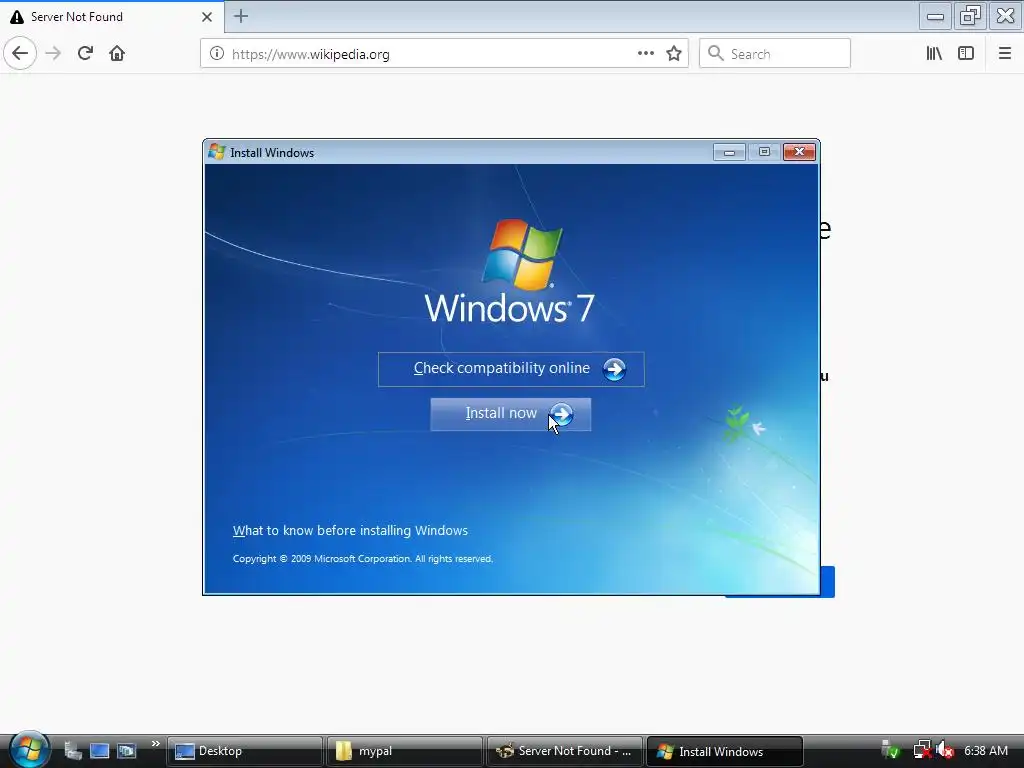Image resolution: width=1024 pixels, height=768 pixels.
Task: Click Show Desktop quick launch icon
Action: pyautogui.click(x=99, y=751)
